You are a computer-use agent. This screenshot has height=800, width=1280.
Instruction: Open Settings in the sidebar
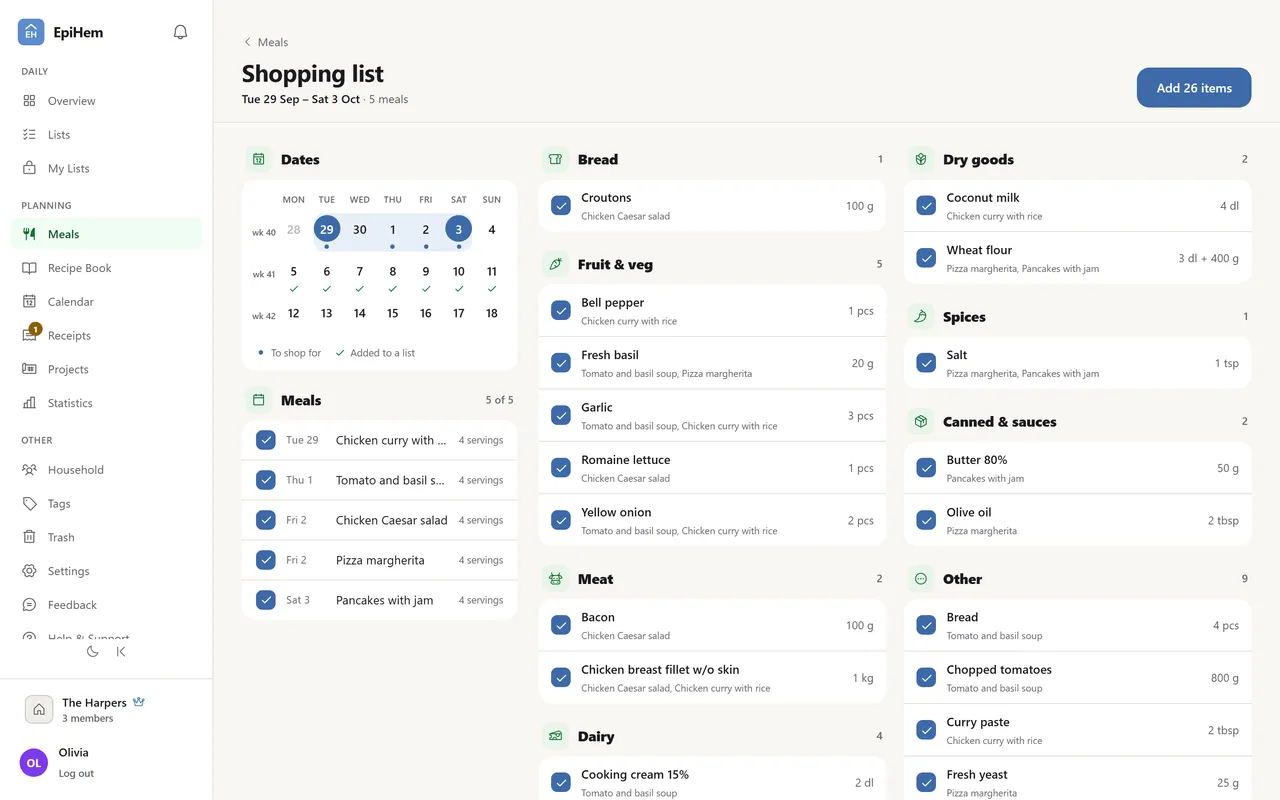click(106, 571)
